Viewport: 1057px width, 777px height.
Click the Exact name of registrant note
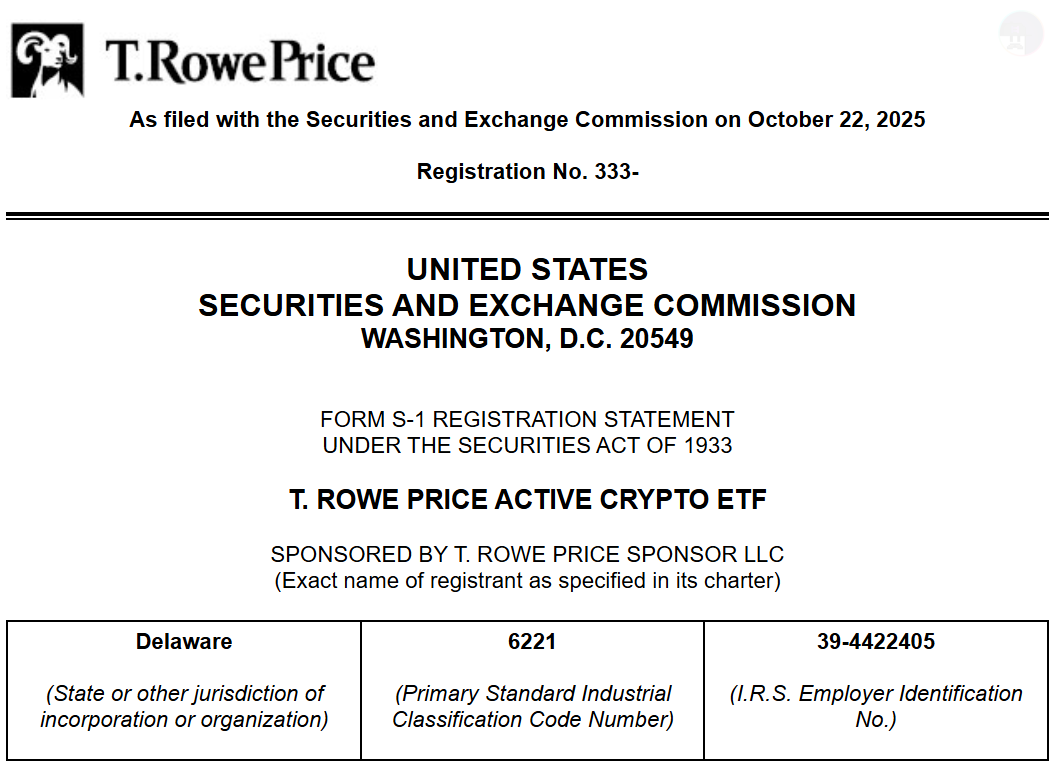(527, 580)
